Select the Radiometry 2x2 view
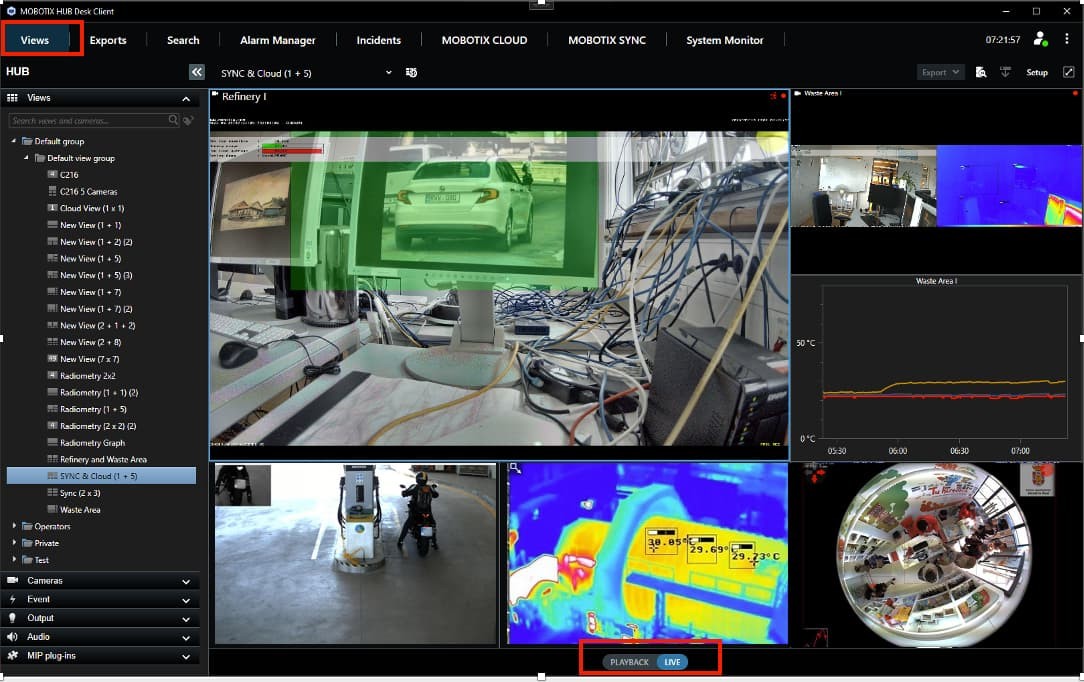1084x682 pixels. click(x=87, y=376)
